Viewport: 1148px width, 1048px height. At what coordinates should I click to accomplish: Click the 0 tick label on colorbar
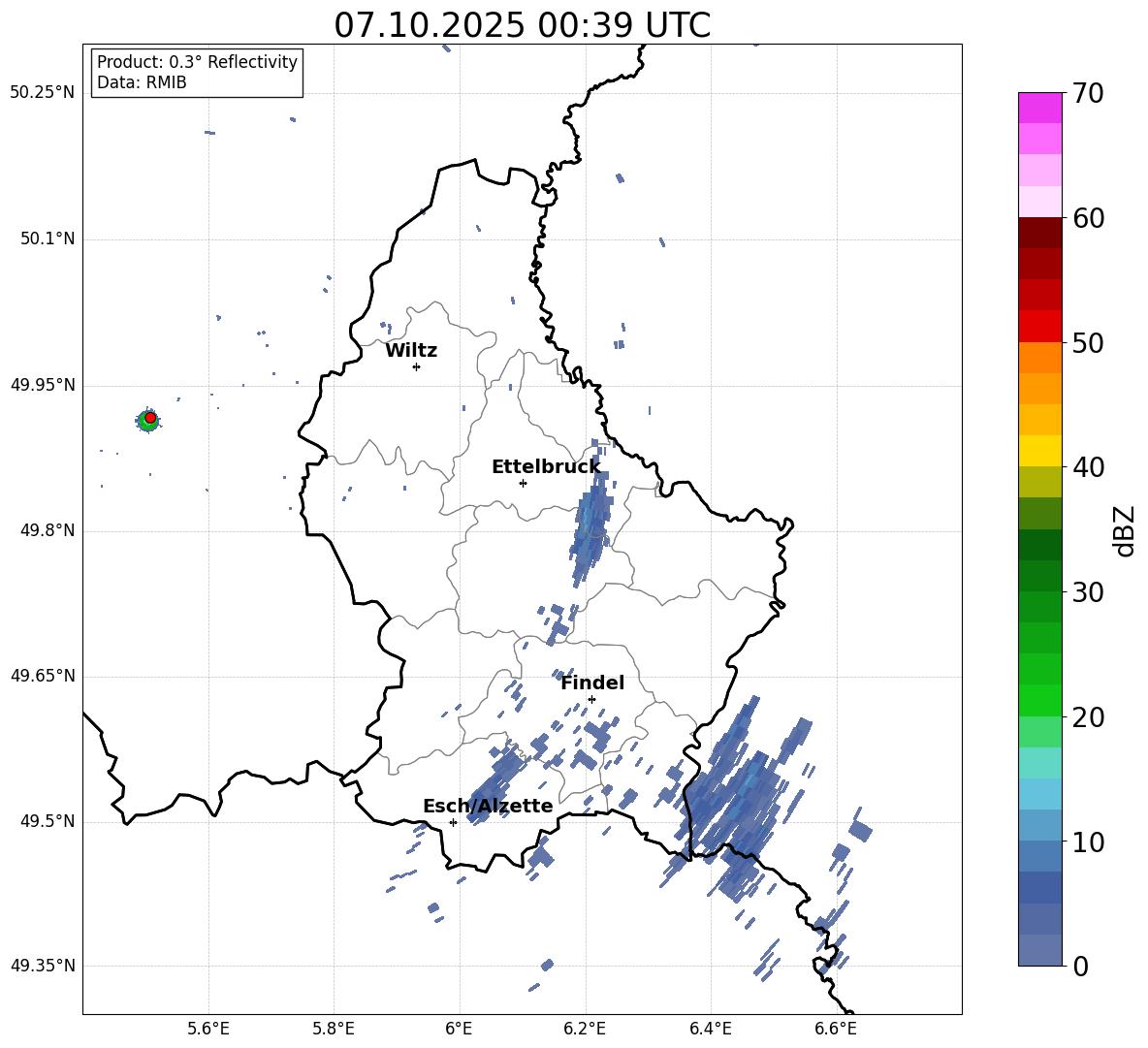[x=1080, y=966]
